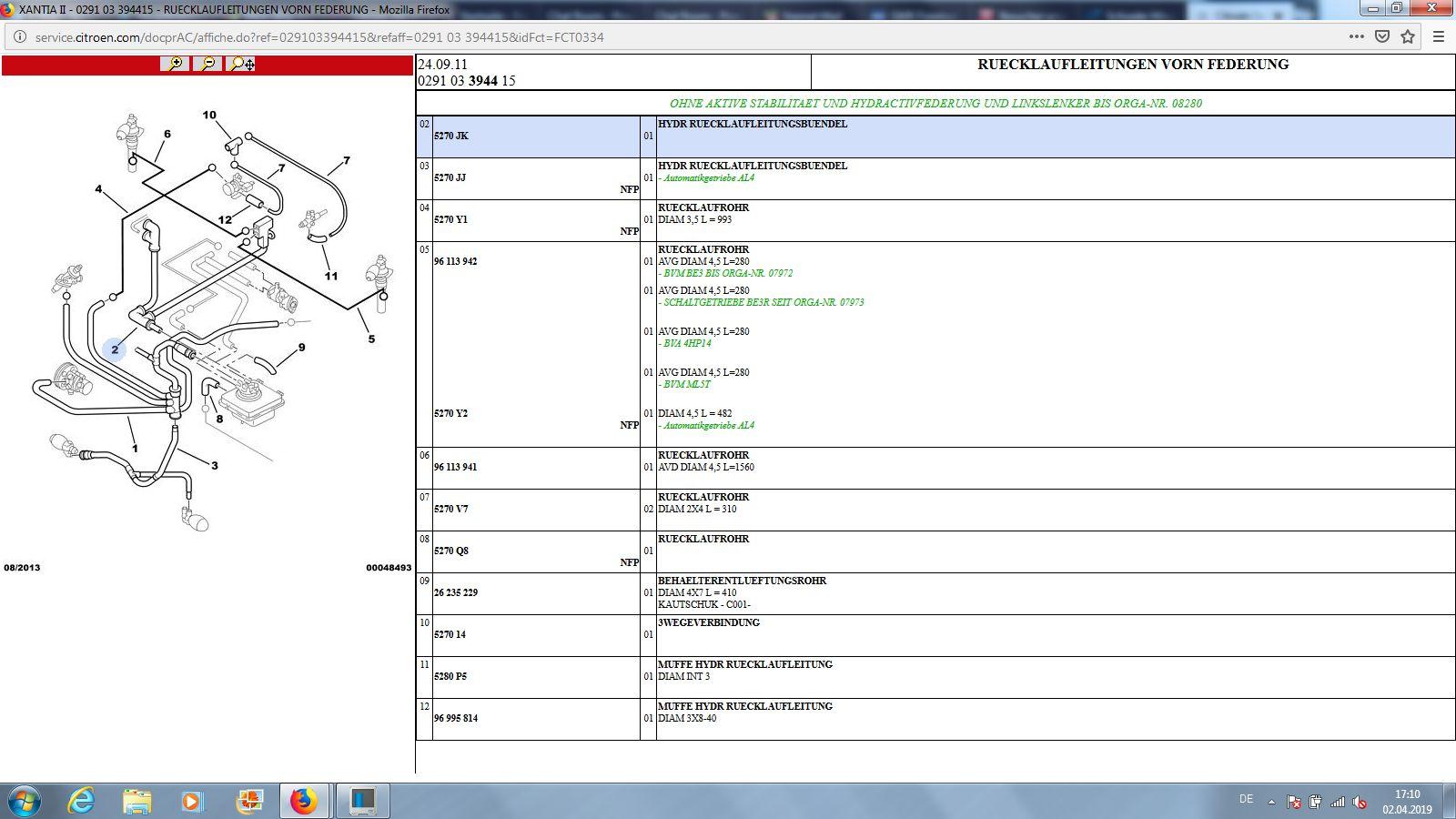Image resolution: width=1456 pixels, height=819 pixels.
Task: Switch to Firefox taskbar button
Action: 304,802
